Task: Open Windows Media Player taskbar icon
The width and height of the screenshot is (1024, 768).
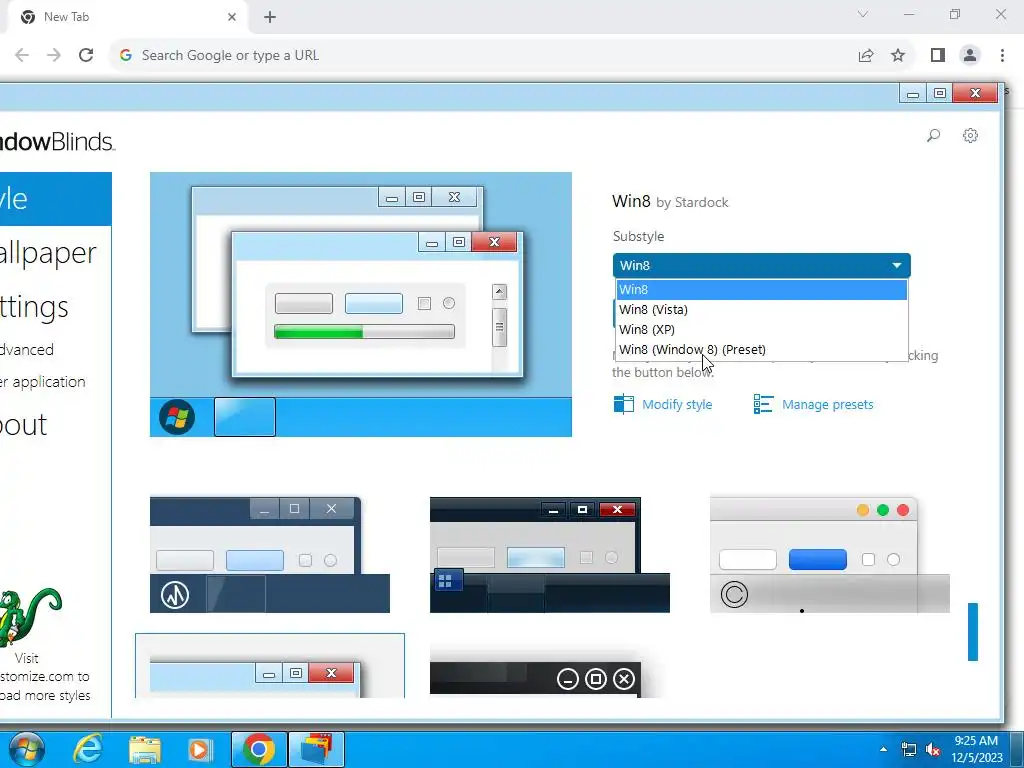Action: 200,749
